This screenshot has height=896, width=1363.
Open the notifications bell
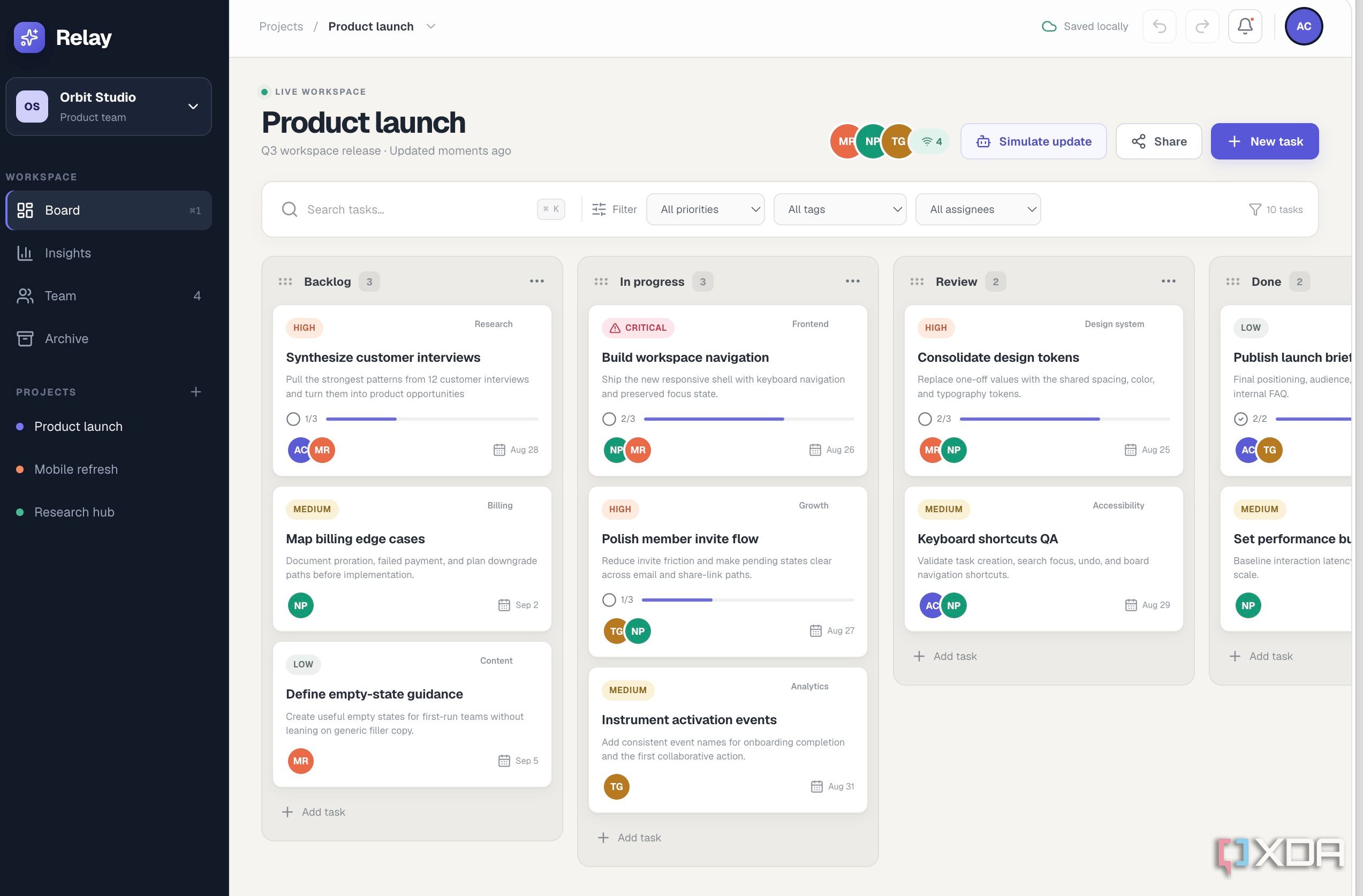point(1245,26)
